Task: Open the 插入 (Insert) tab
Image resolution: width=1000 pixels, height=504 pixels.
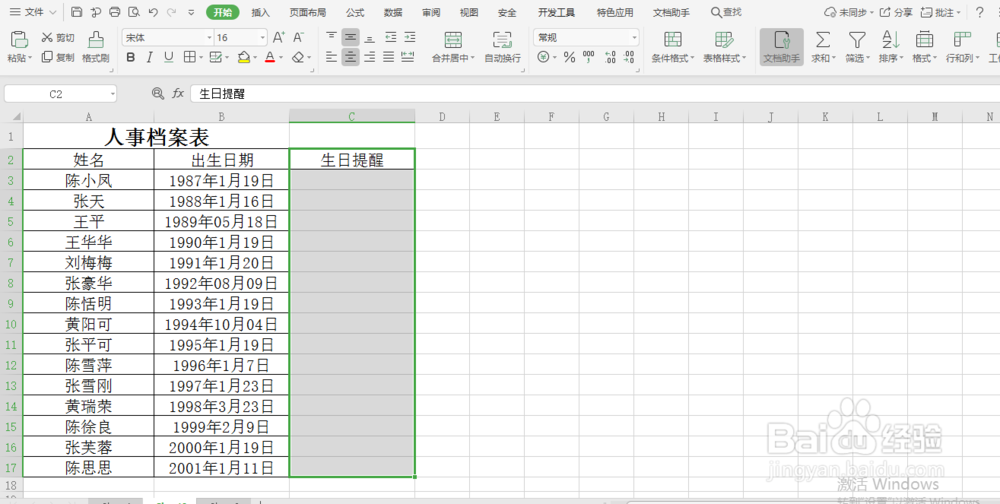Action: pyautogui.click(x=260, y=12)
